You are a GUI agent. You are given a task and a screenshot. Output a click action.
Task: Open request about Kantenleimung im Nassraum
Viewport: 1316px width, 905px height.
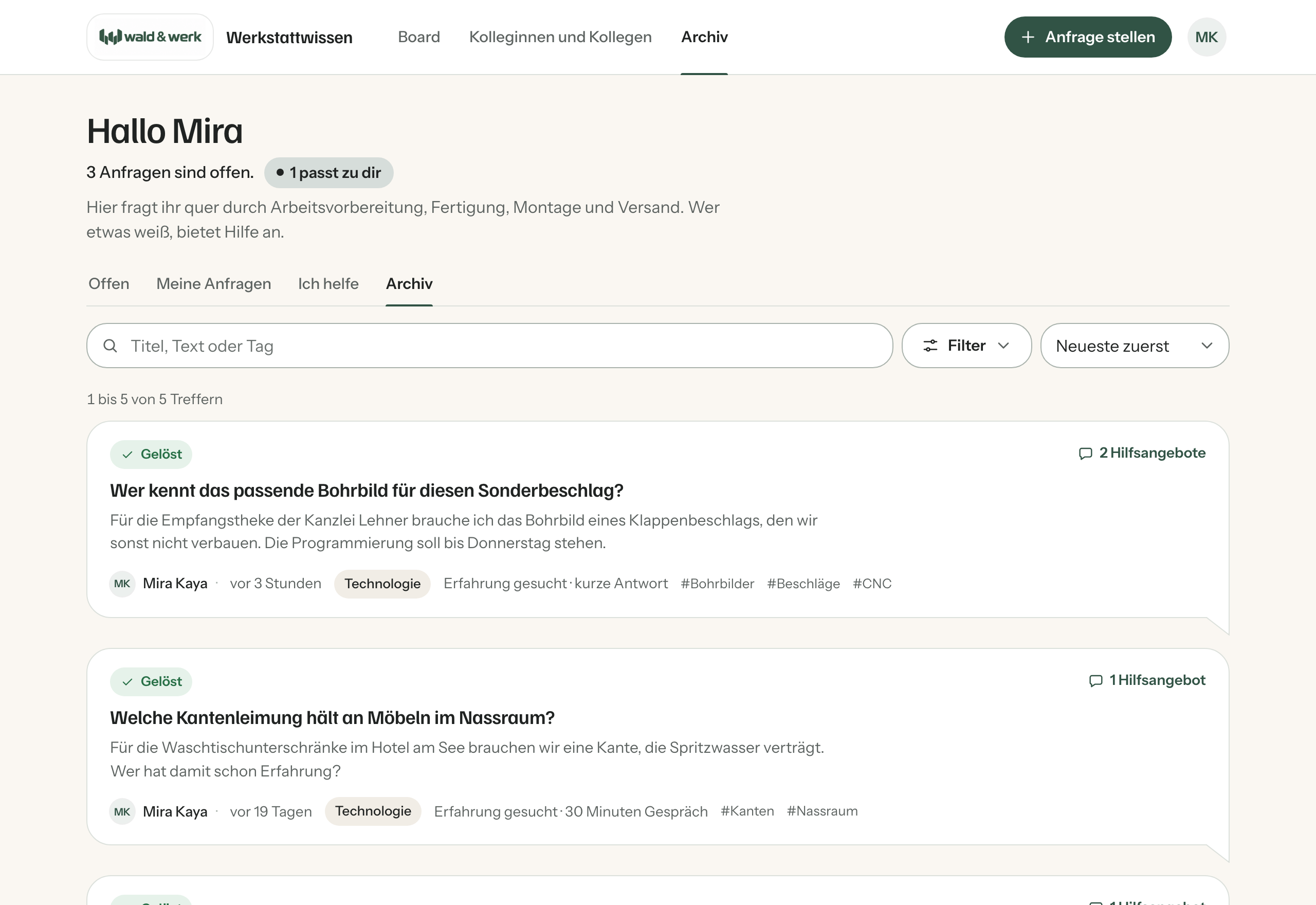(332, 718)
